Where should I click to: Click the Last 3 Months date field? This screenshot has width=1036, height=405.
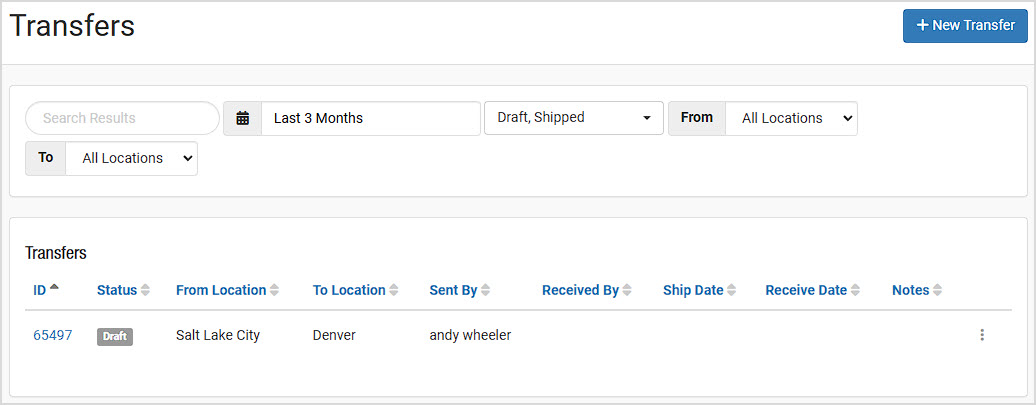tap(371, 118)
